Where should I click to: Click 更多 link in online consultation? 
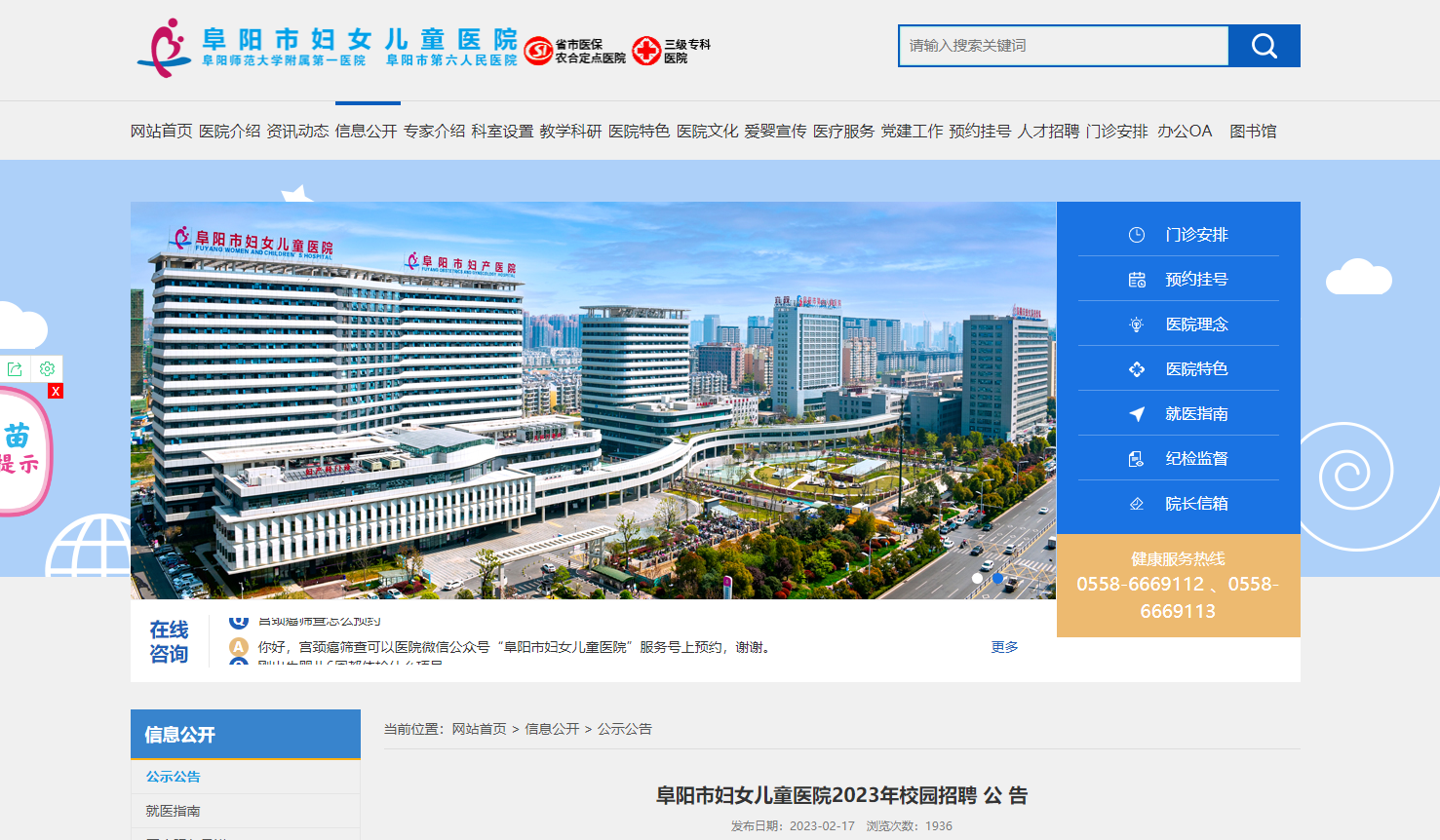[1005, 647]
